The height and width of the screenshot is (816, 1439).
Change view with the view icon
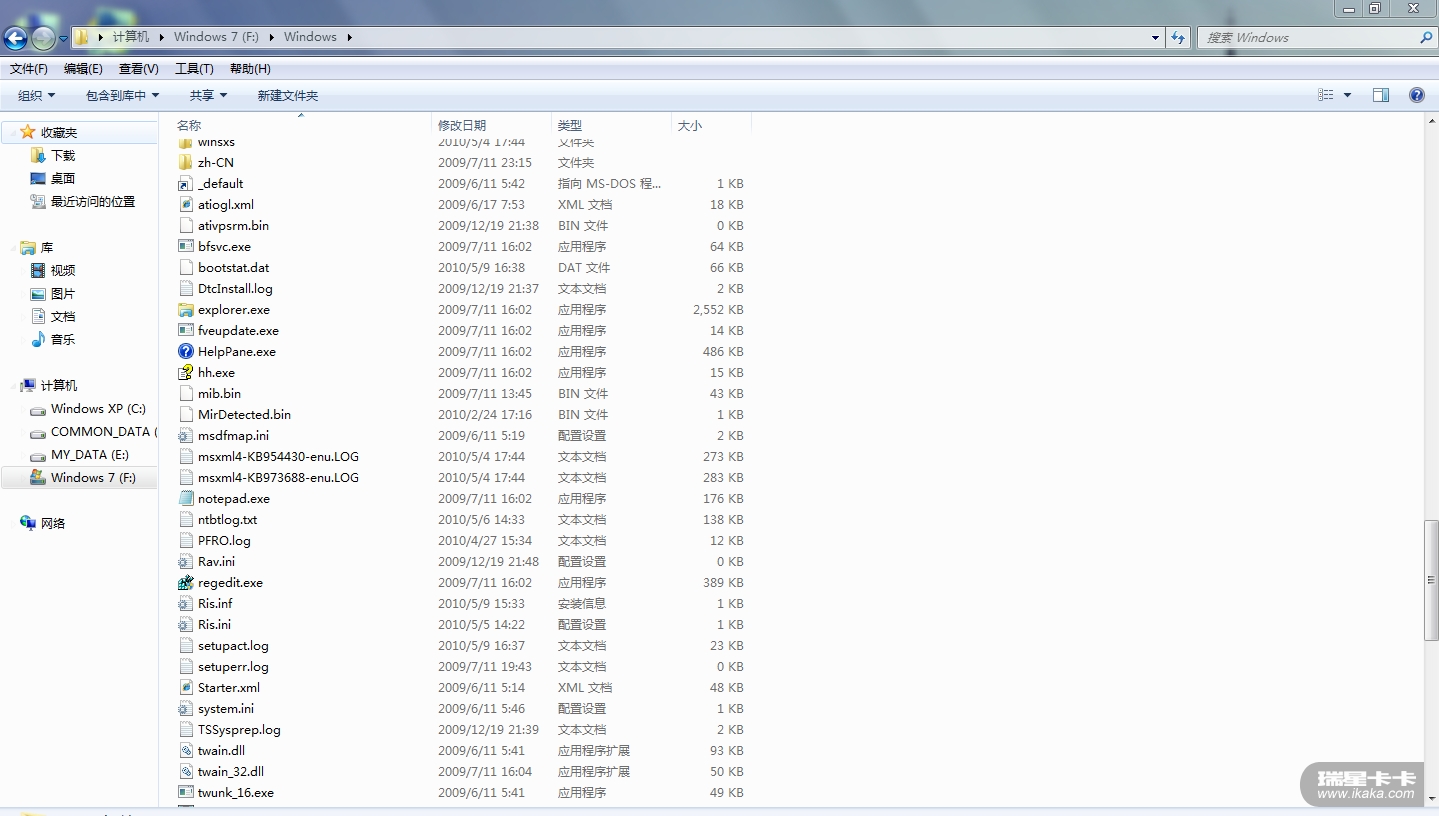tap(1326, 95)
